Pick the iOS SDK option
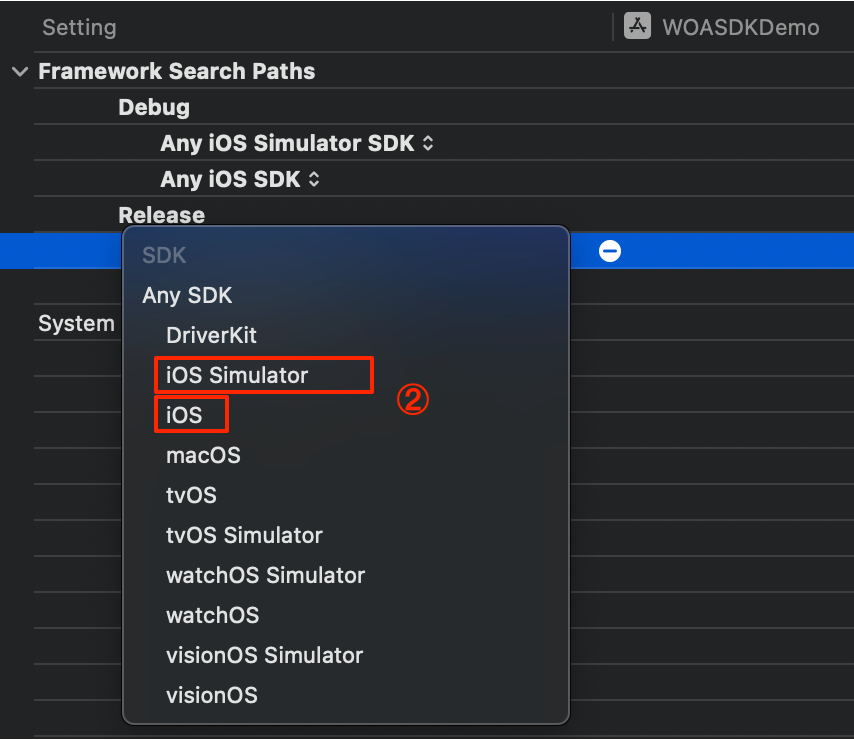Image resolution: width=854 pixels, height=740 pixels. [184, 415]
